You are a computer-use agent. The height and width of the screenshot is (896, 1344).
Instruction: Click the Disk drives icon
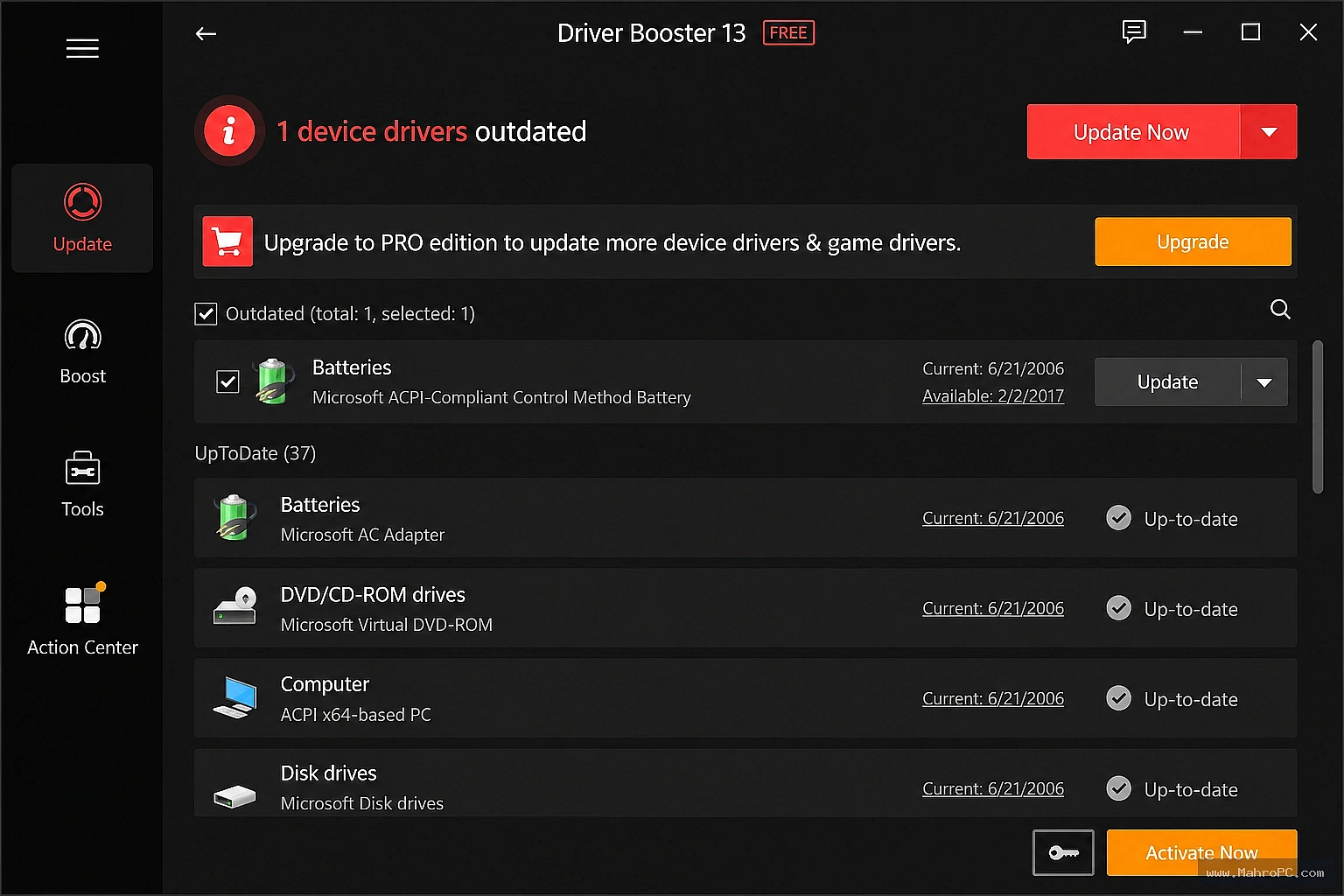point(234,795)
